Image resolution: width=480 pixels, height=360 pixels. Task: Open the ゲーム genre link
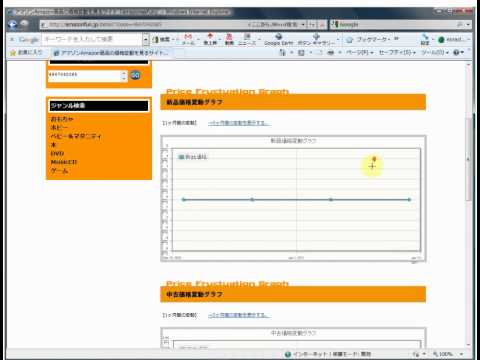59,171
